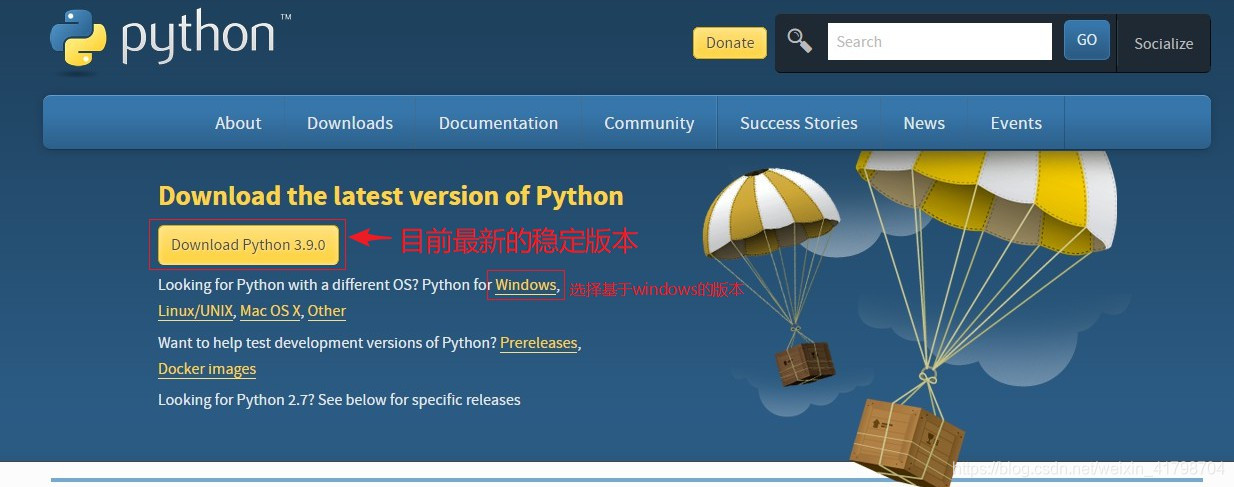Open the About menu
The image size is (1234, 487).
pyautogui.click(x=238, y=123)
